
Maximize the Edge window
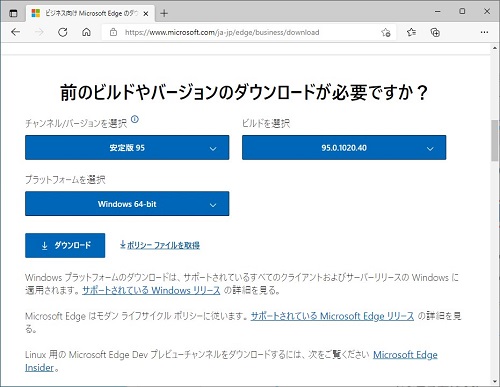click(462, 11)
